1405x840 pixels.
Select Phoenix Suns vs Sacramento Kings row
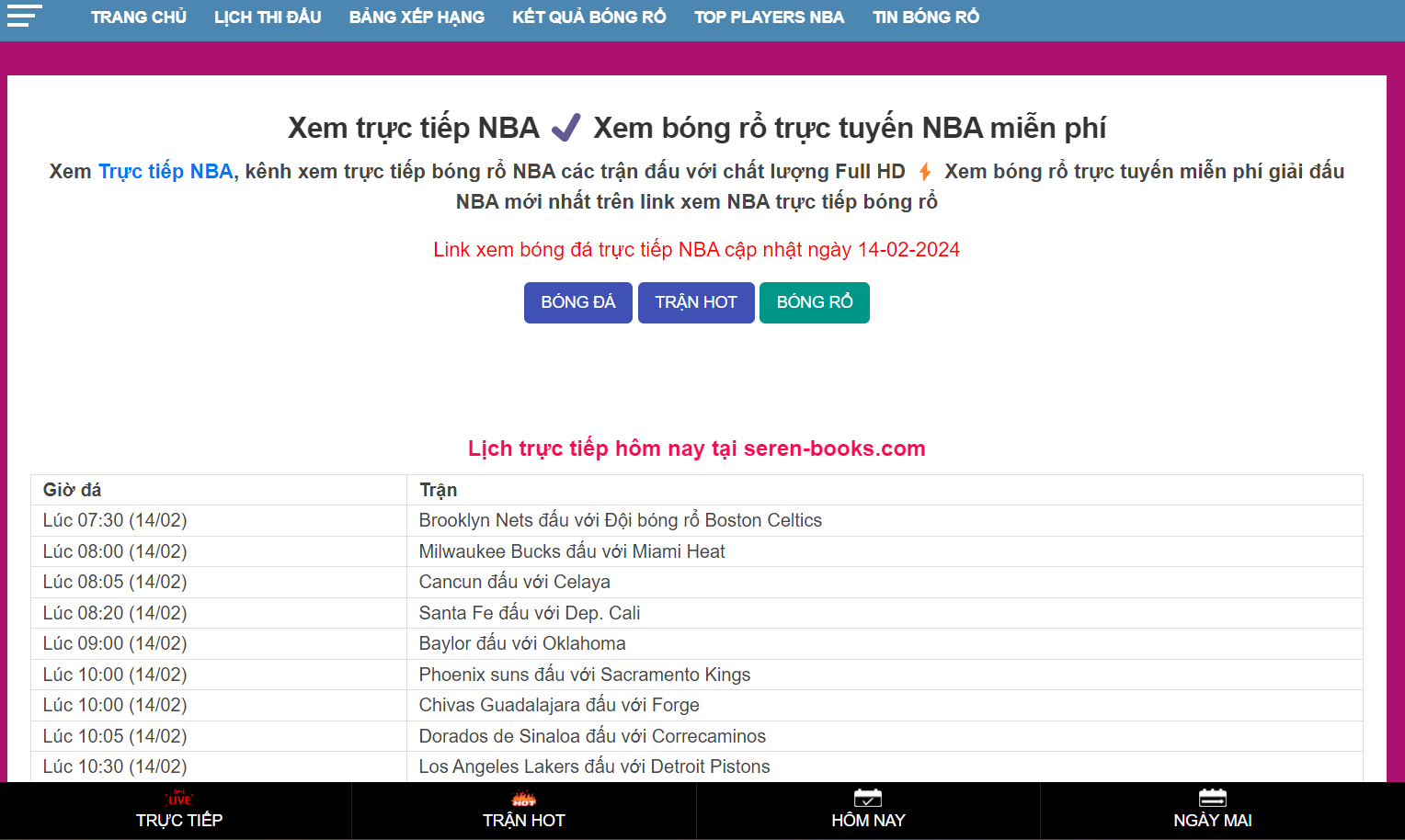[584, 675]
